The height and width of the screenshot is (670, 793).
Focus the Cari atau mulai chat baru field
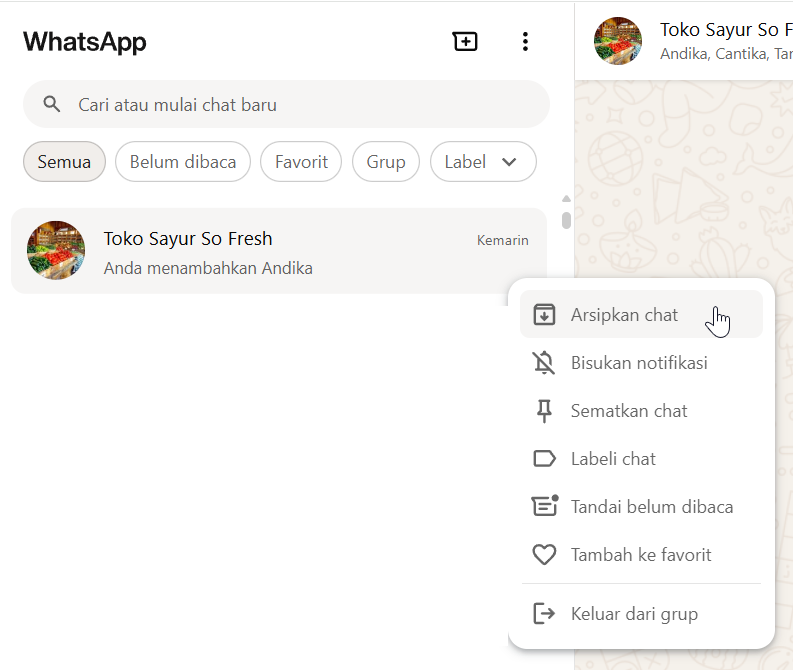300,105
